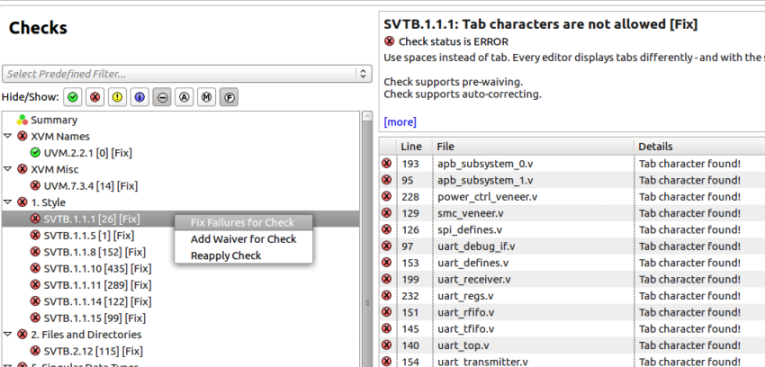Toggle fixable checks filter (F icon)
This screenshot has width=765, height=367.
click(x=229, y=97)
